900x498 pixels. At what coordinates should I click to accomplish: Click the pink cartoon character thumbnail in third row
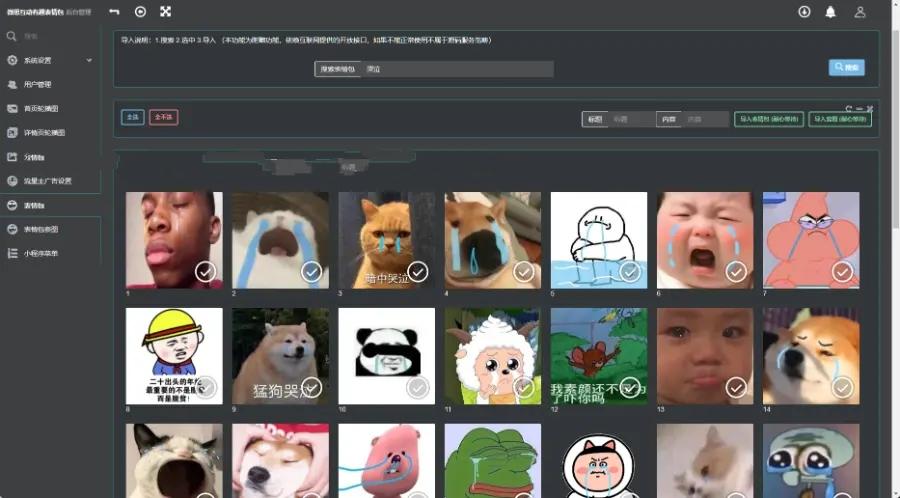coord(386,461)
